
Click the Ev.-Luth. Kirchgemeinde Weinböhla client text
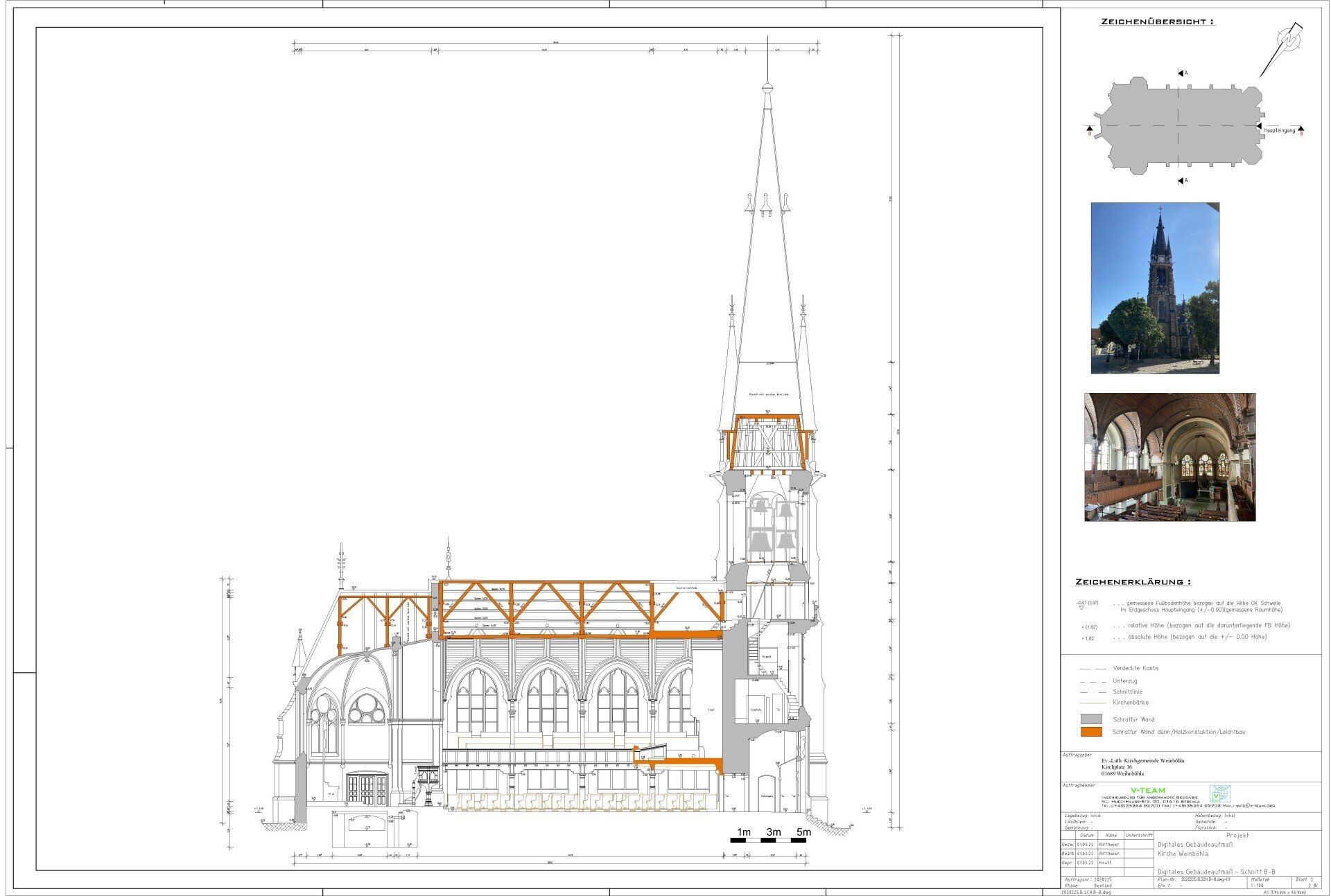[x=1142, y=761]
